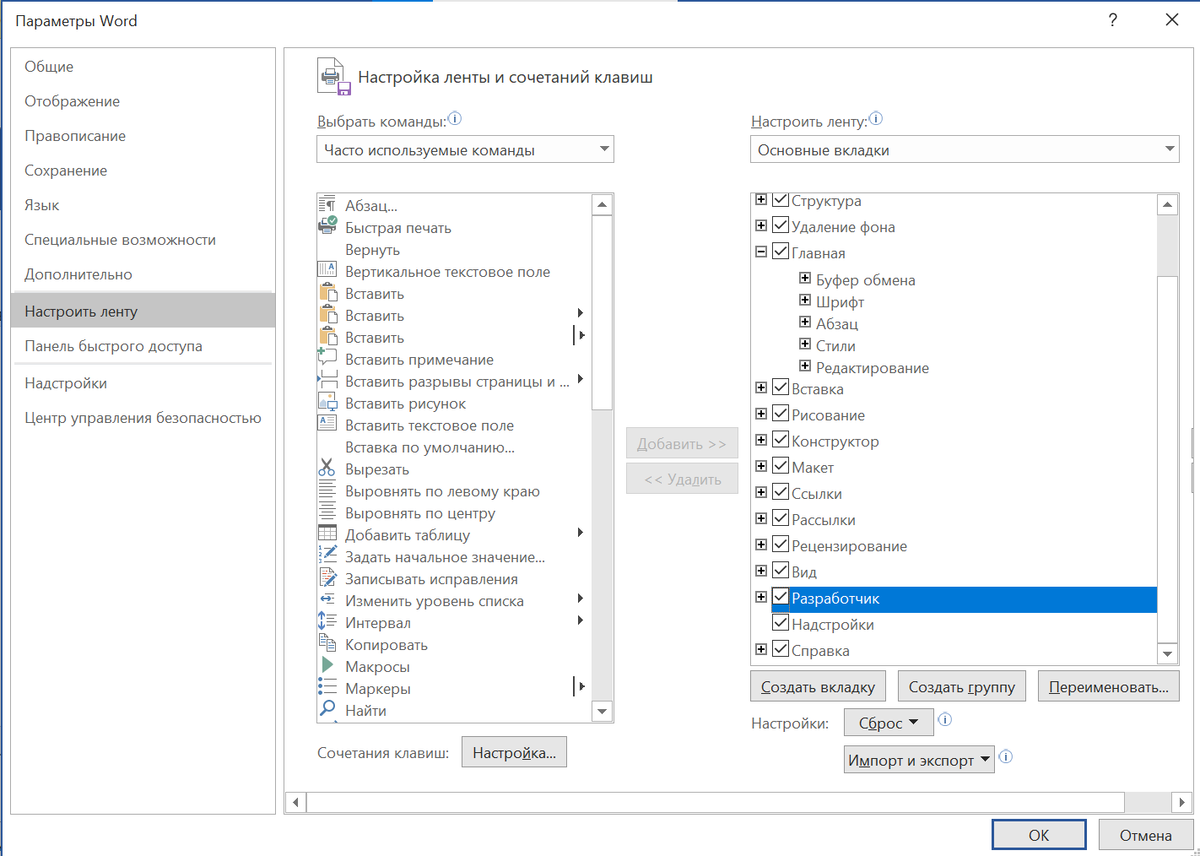This screenshot has height=856, width=1200.
Task: Open the Импорт и экспорт dropdown
Action: 919,759
